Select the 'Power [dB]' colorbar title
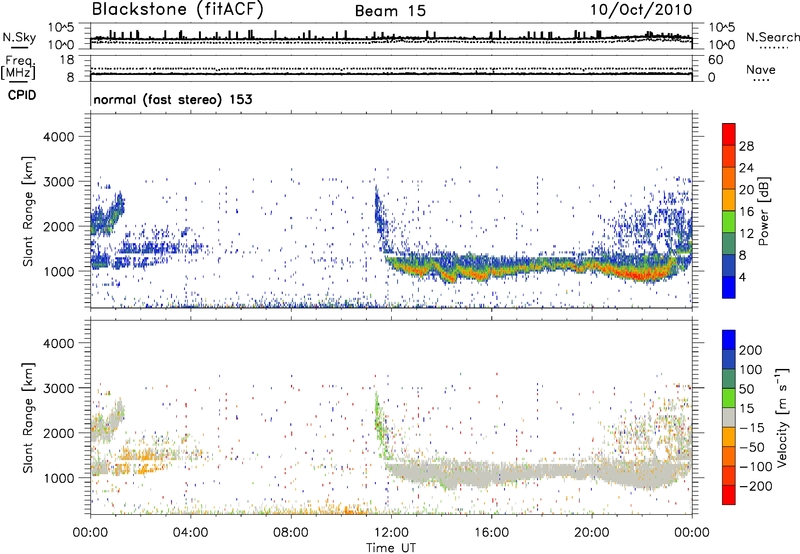800x554 pixels. [x=764, y=211]
